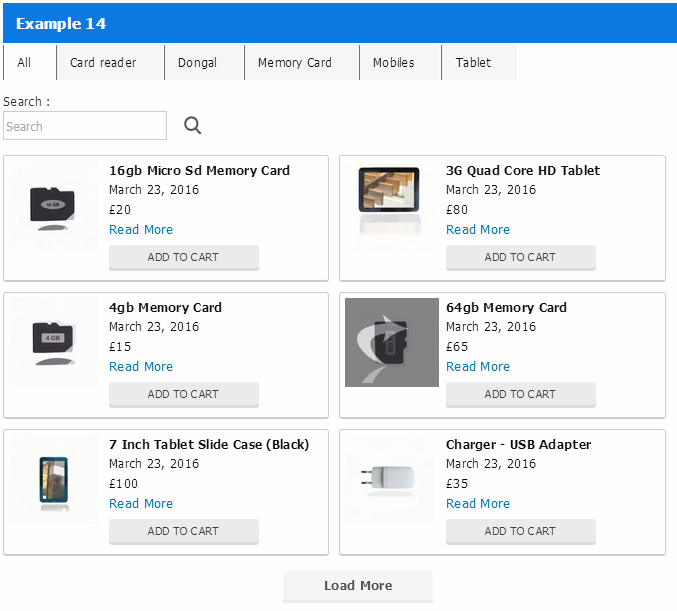Click the Charger - USB Adapter title
This screenshot has height=611, width=677.
tap(519, 445)
